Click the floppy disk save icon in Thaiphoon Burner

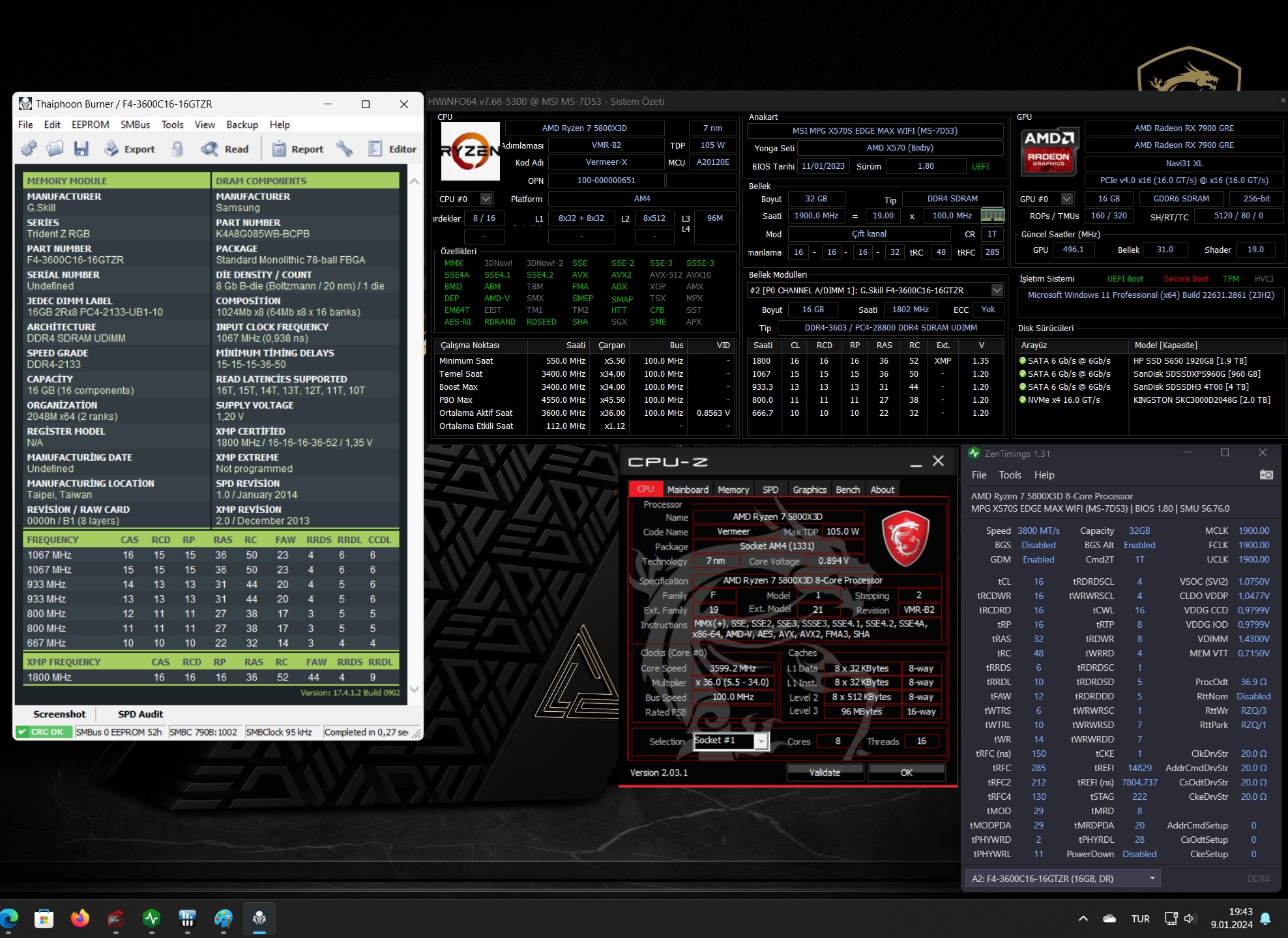[81, 149]
